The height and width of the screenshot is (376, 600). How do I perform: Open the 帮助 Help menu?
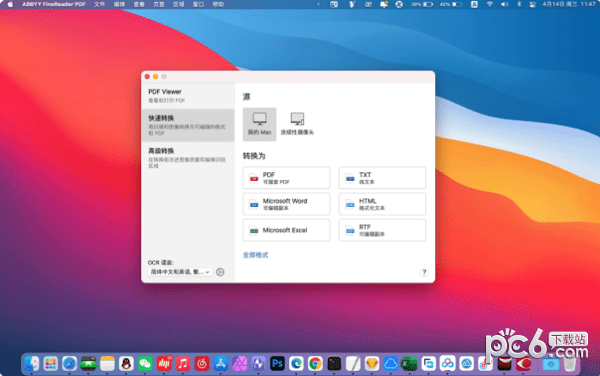click(218, 4)
